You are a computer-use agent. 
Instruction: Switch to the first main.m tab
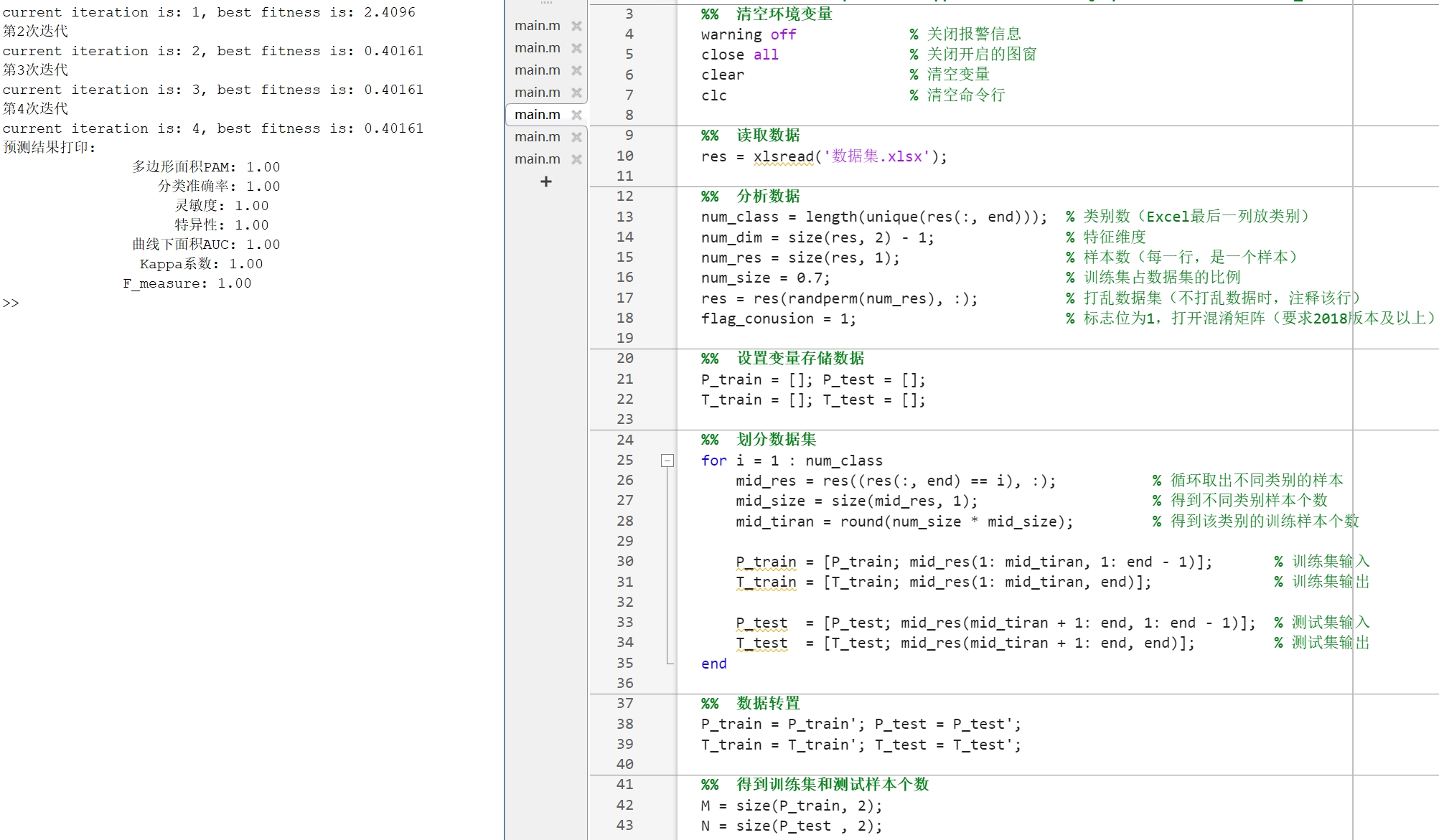tap(537, 26)
